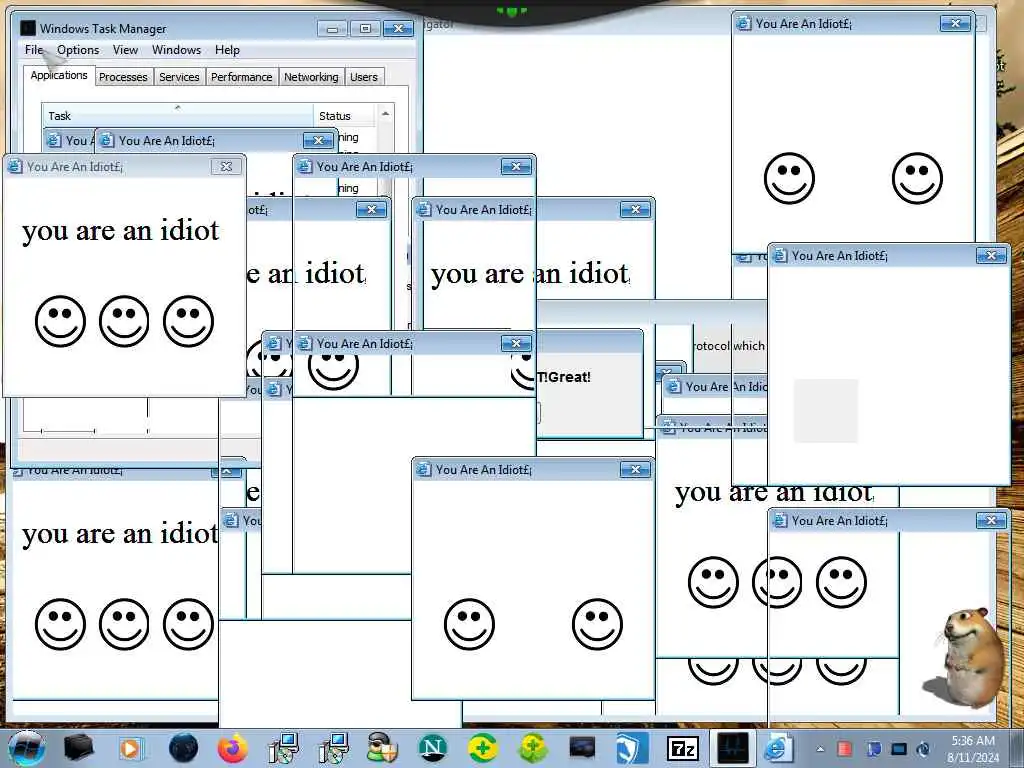
Task: Launch Netscape Navigator from the taskbar
Action: (432, 748)
